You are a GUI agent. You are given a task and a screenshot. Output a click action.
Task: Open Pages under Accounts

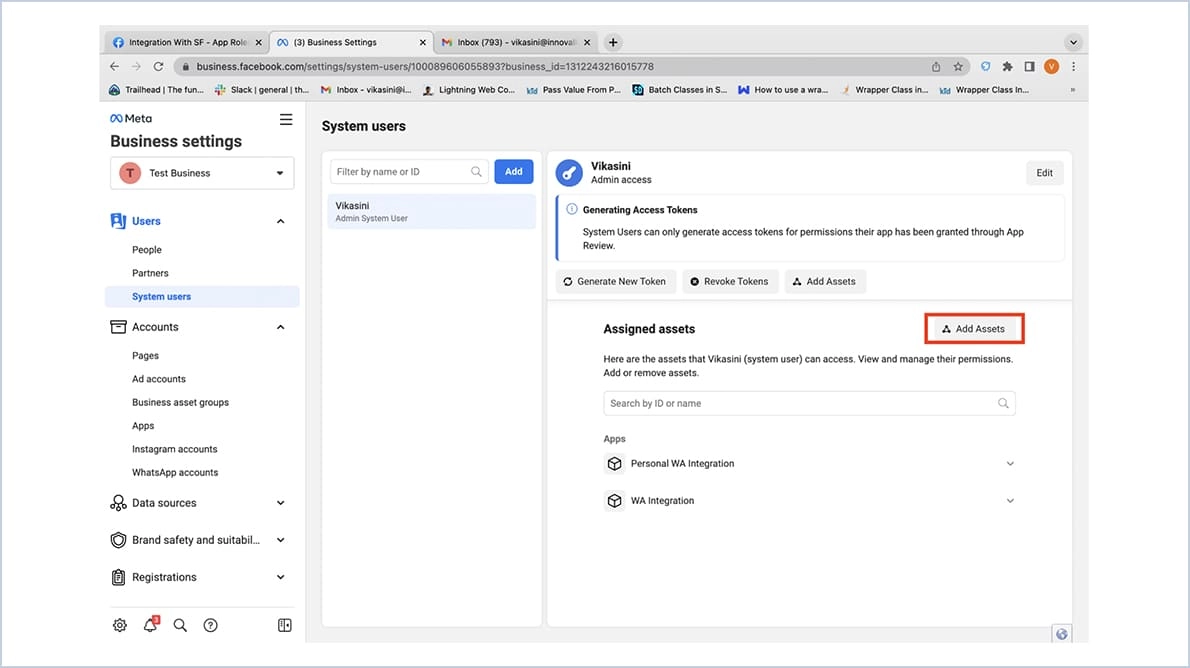(145, 355)
